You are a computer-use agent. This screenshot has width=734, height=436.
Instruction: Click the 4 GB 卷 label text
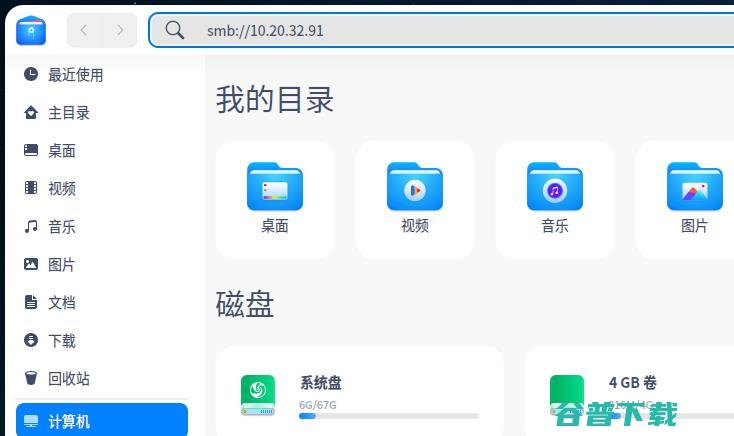(633, 383)
